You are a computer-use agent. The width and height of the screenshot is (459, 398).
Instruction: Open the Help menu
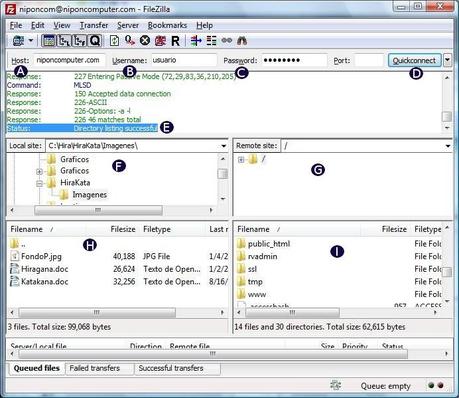(204, 25)
